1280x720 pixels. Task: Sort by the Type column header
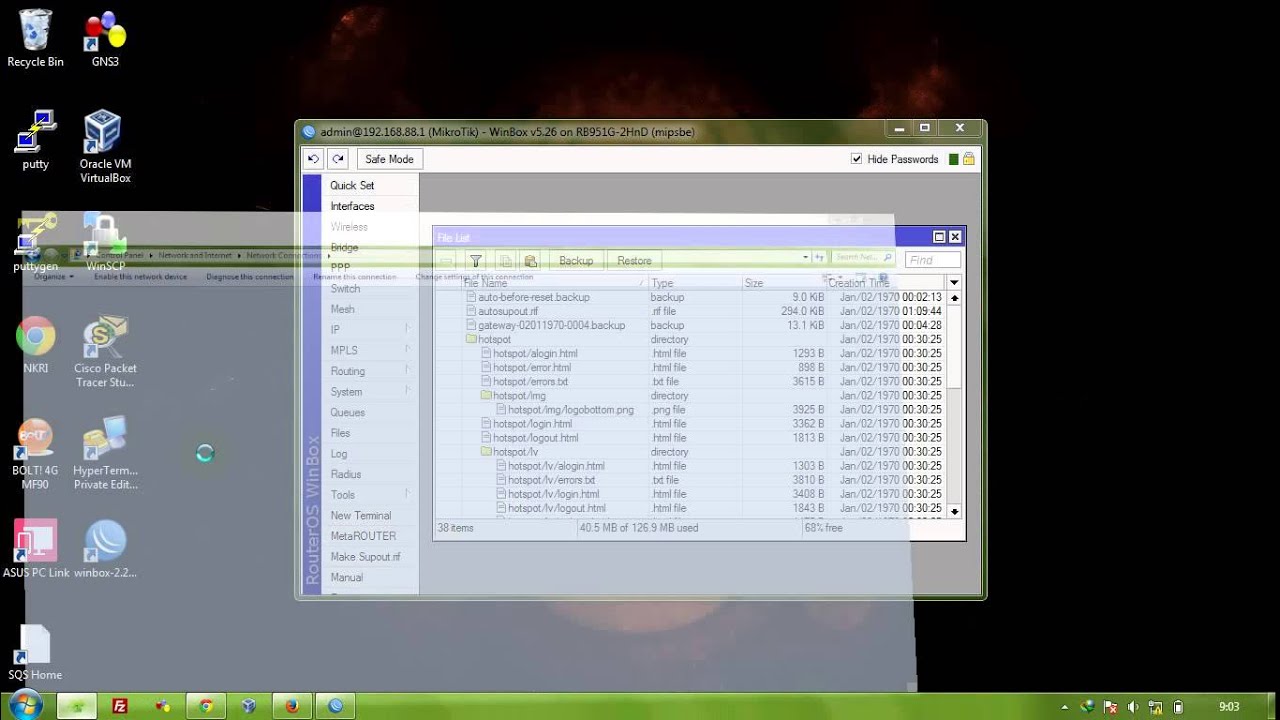click(694, 283)
